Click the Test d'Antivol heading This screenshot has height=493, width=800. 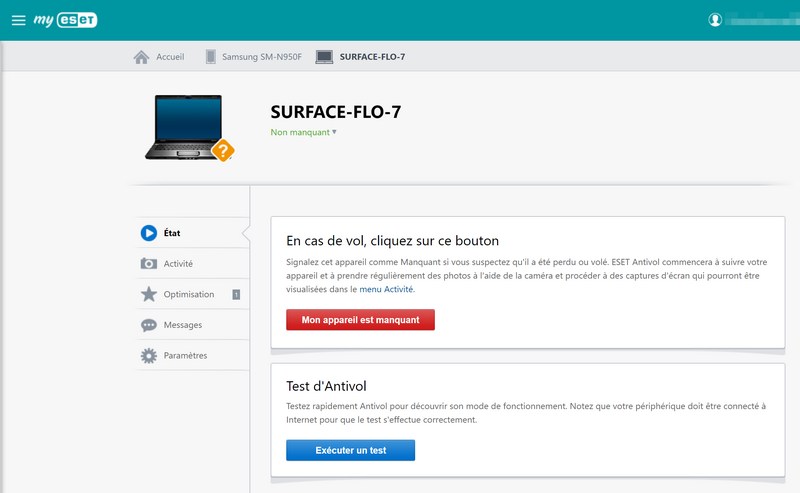tap(326, 386)
